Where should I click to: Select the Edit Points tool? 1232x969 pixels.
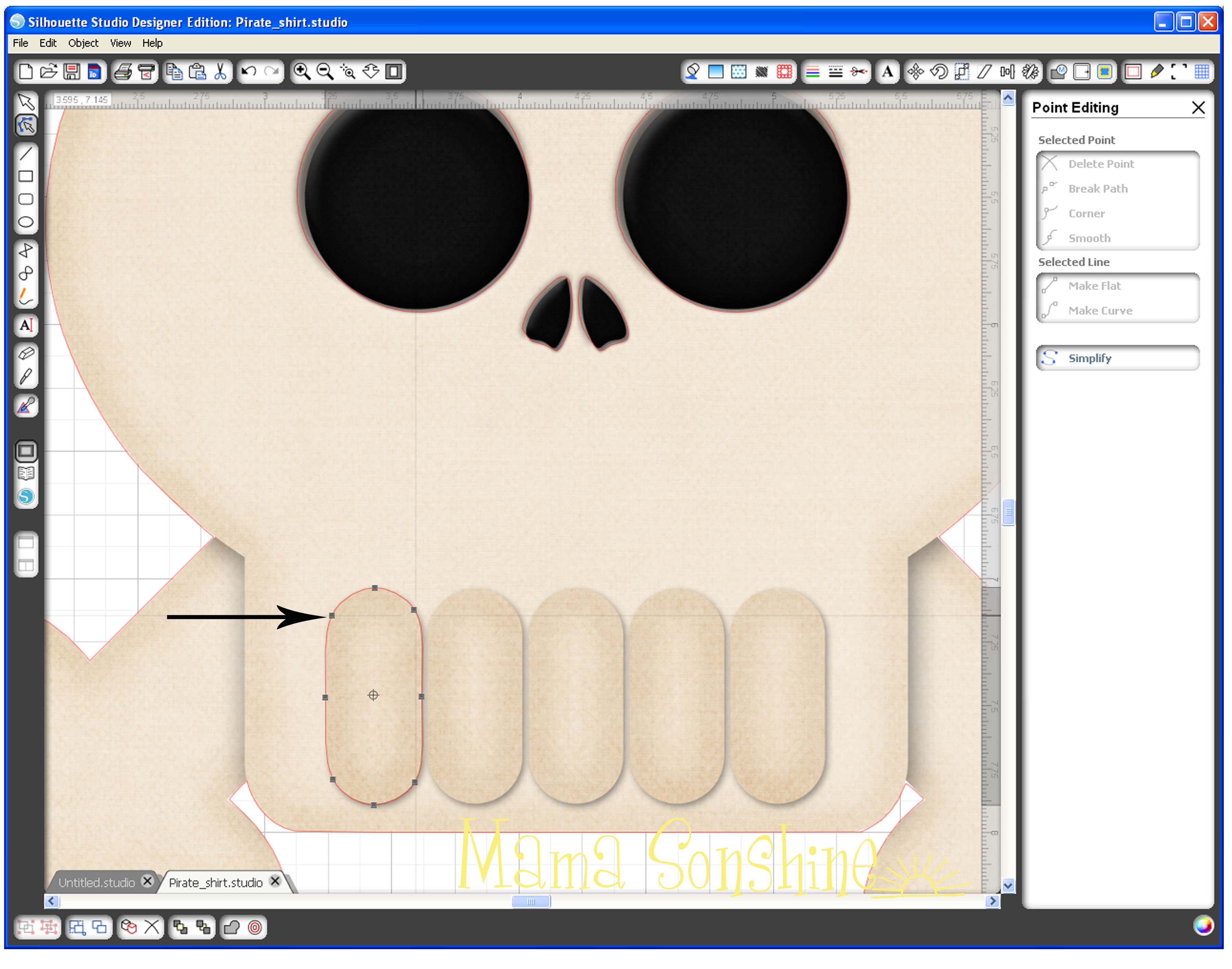(26, 125)
